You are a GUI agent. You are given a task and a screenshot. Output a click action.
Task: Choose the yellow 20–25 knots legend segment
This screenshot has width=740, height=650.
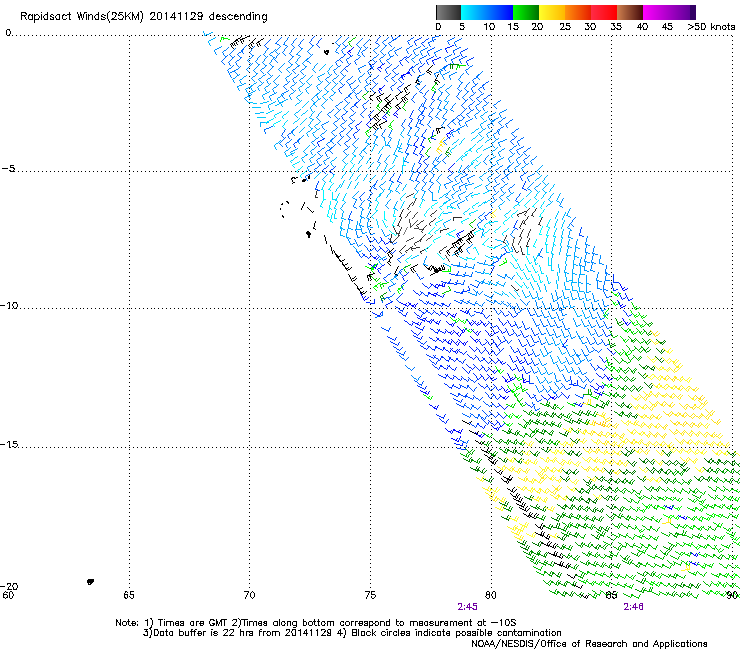pyautogui.click(x=552, y=12)
